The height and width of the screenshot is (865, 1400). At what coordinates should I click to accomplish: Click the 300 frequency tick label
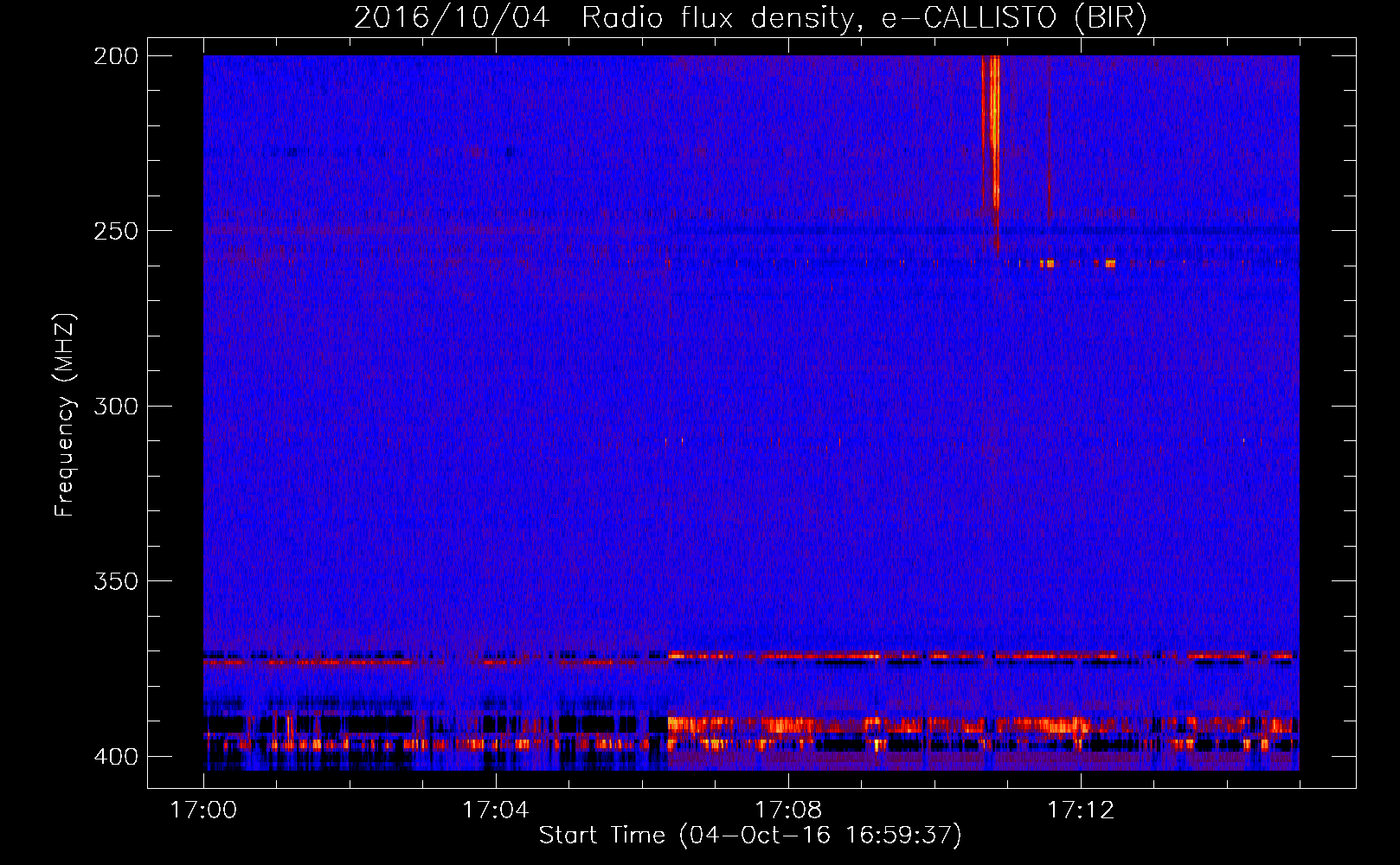(116, 406)
